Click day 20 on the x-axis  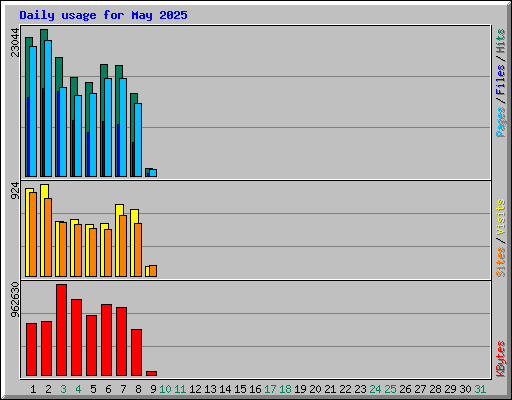pos(315,389)
